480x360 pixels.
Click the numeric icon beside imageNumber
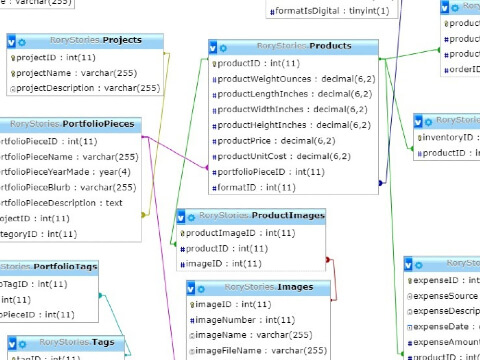point(192,321)
